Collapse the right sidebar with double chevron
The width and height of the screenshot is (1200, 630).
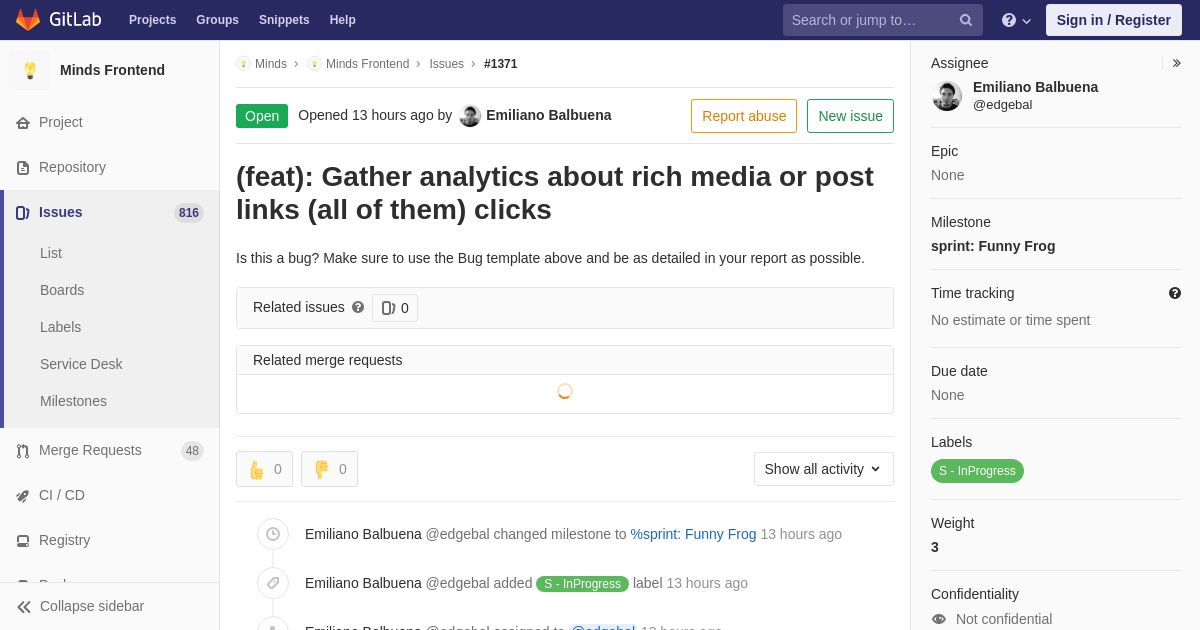[1176, 63]
